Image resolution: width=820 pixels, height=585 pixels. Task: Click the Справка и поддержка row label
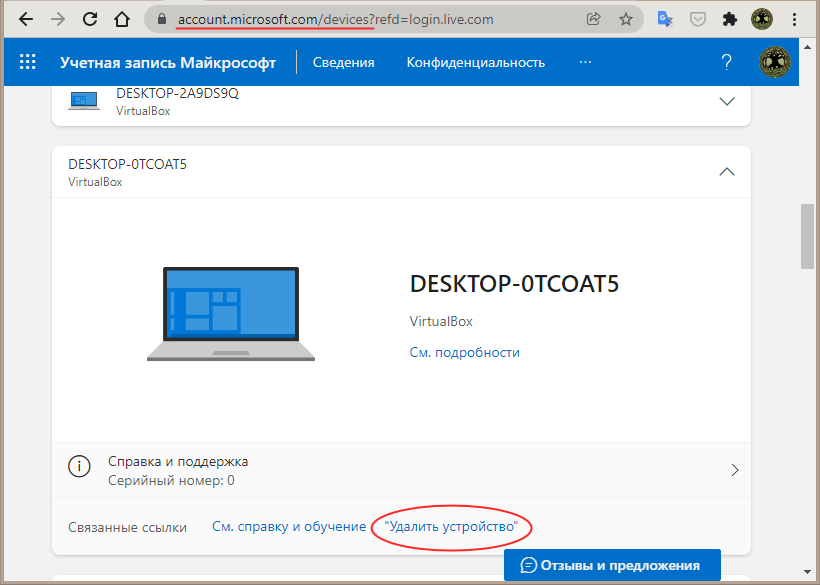pyautogui.click(x=178, y=462)
